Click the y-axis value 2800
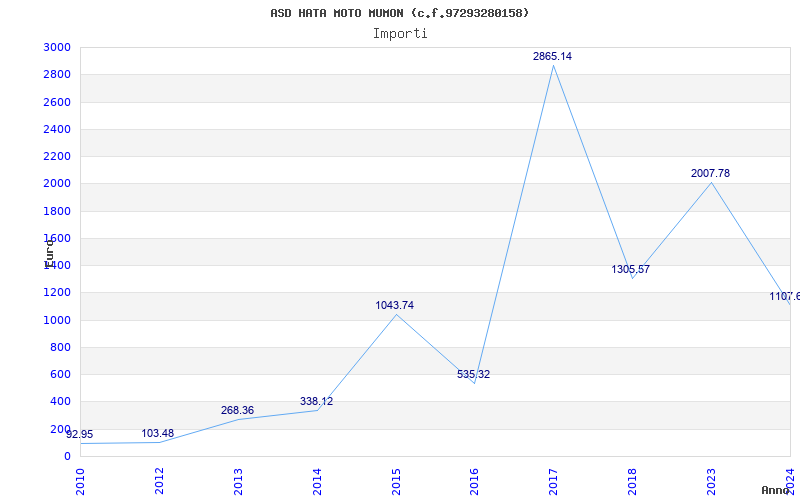Viewport: 800px width, 500px height. pyautogui.click(x=57, y=75)
